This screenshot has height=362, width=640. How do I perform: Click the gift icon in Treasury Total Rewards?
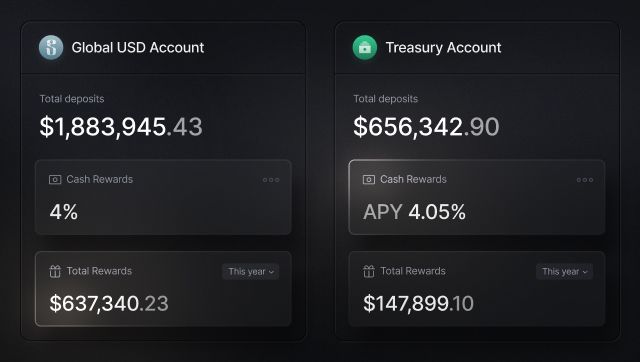pos(369,271)
